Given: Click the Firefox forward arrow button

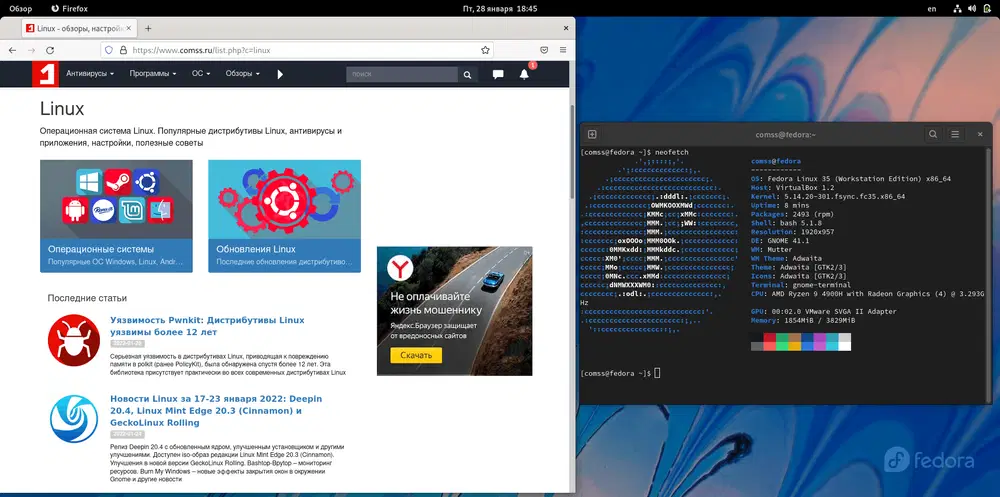Looking at the screenshot, I should [31, 50].
